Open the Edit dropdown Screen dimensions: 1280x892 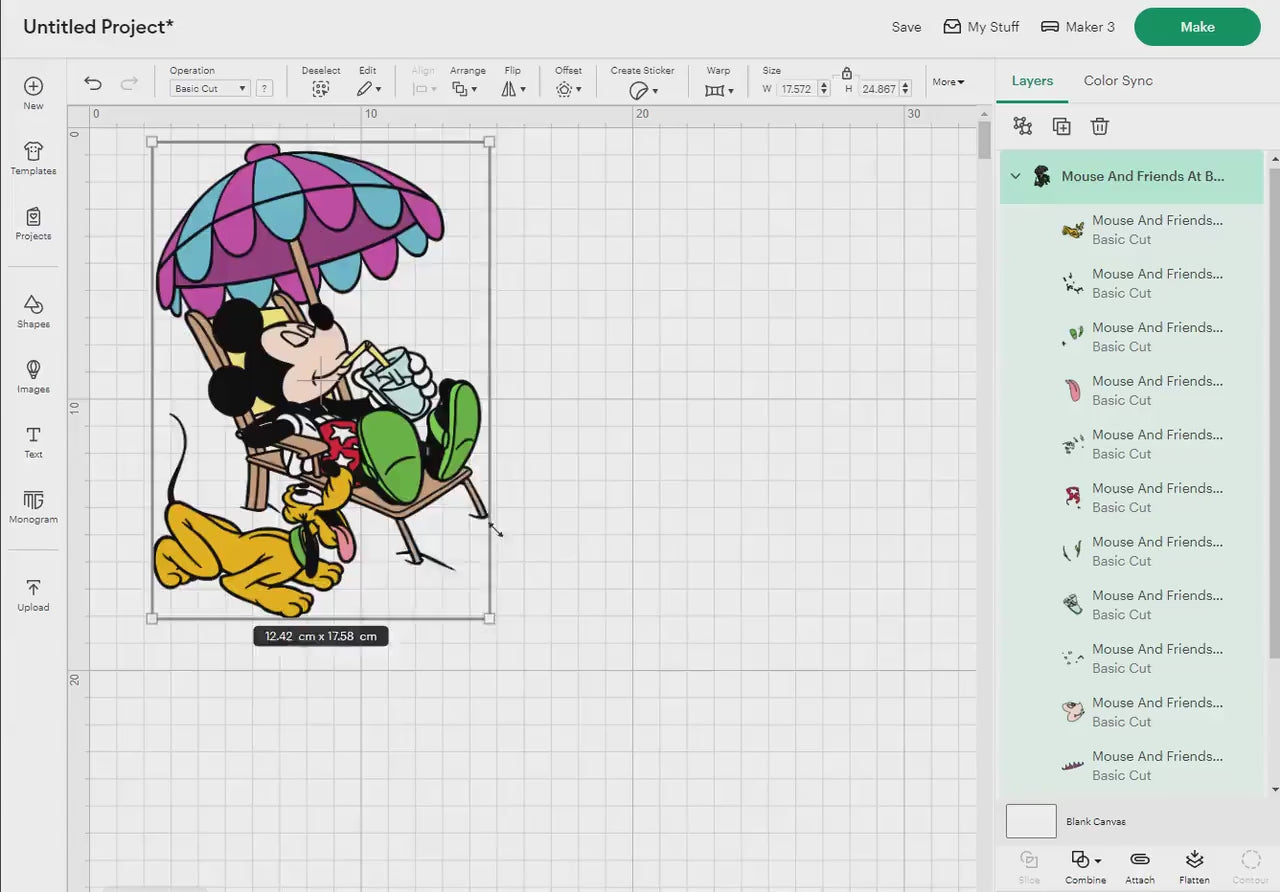tap(369, 89)
